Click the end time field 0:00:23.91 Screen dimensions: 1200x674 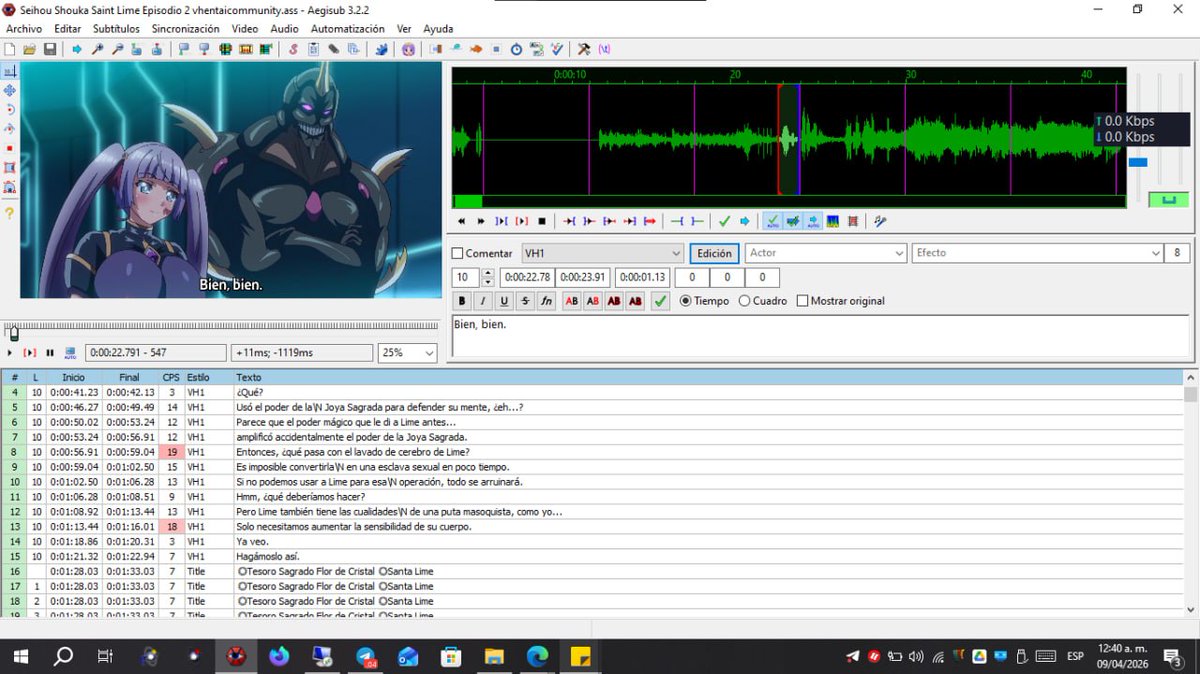(584, 277)
